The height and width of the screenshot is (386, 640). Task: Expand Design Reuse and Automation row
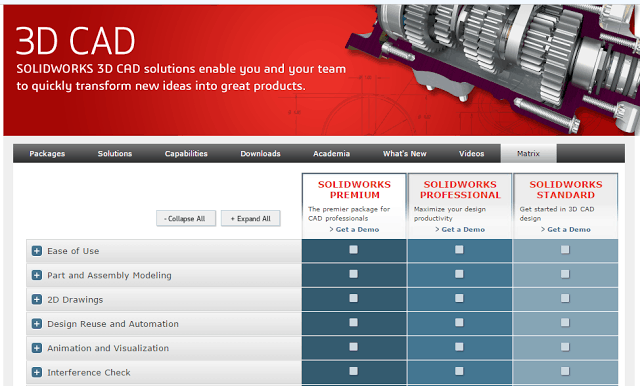point(37,324)
